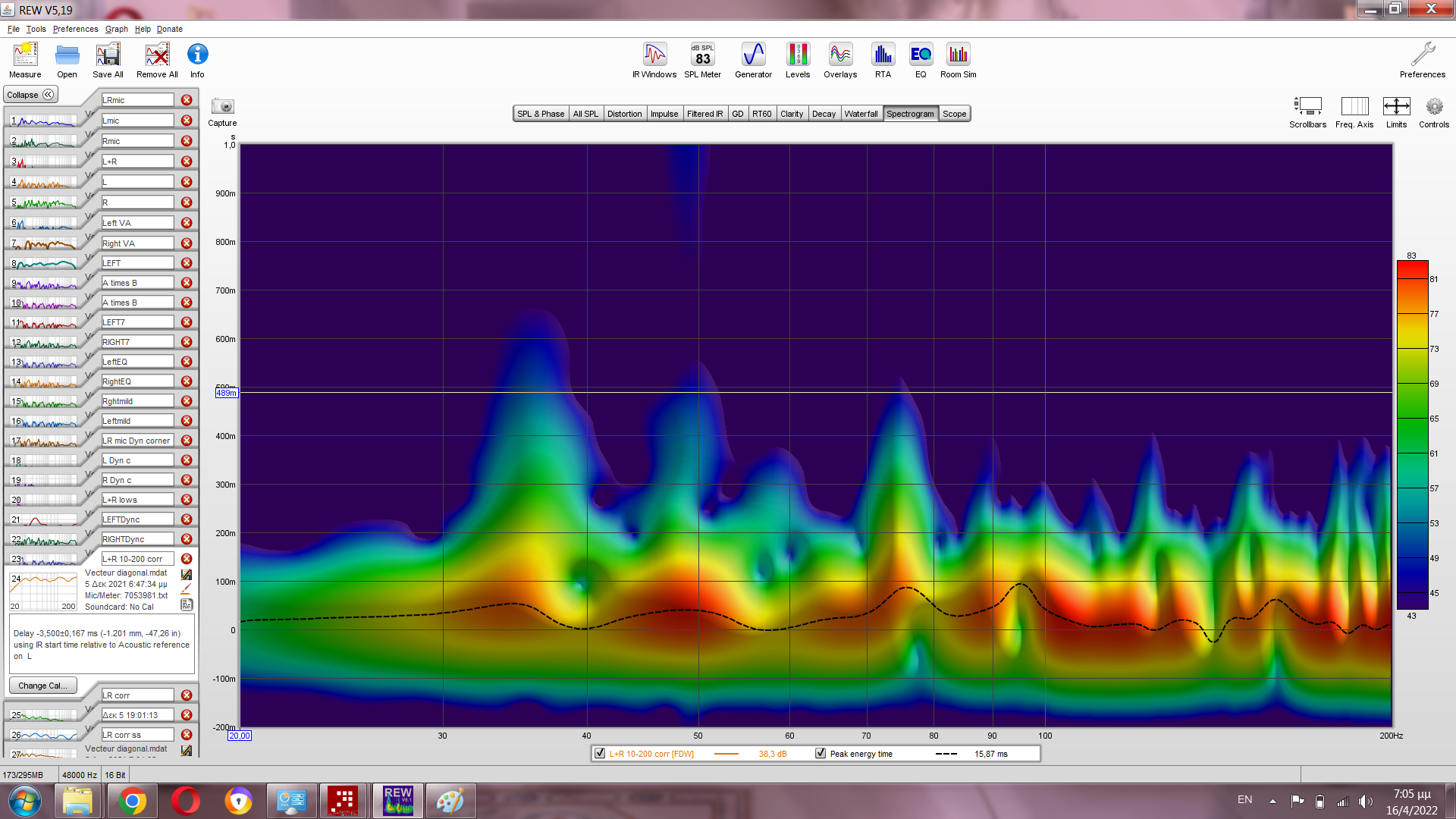Toggle Scrollbars on the graph
The height and width of the screenshot is (819, 1456).
pyautogui.click(x=1307, y=107)
